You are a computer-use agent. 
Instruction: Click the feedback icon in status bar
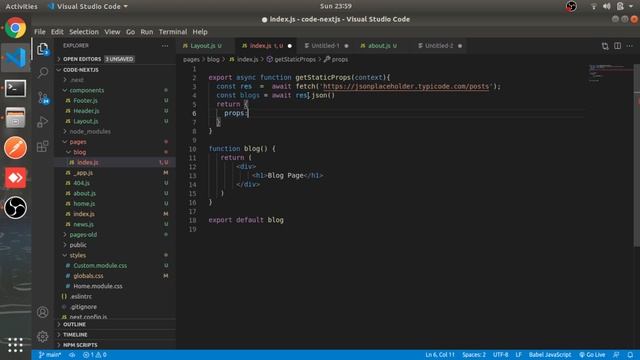click(616, 355)
